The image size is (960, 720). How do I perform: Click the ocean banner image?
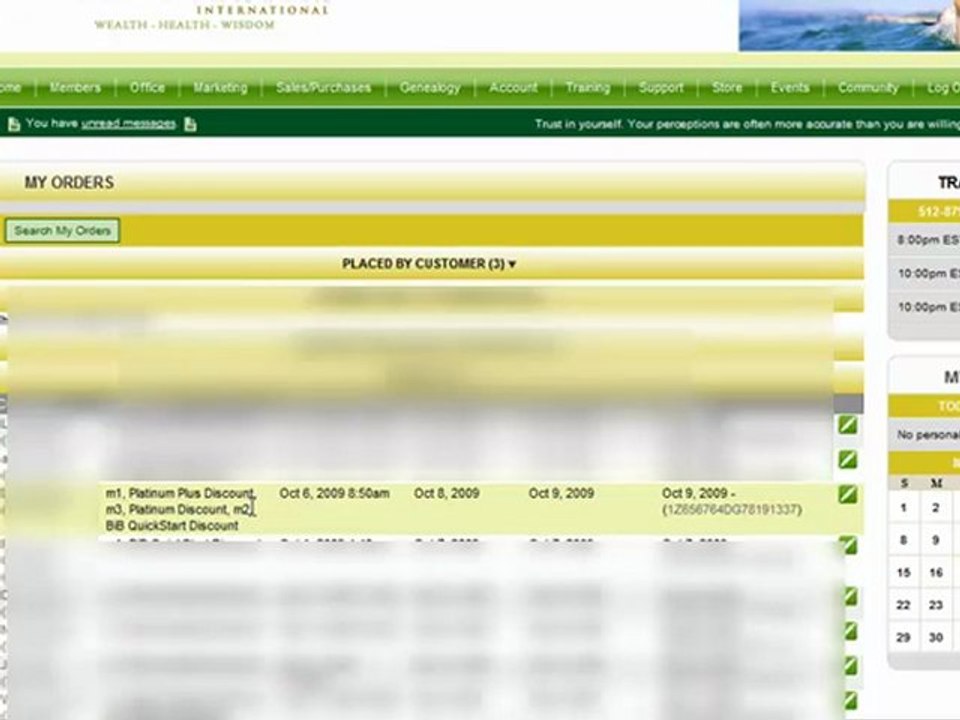(849, 25)
